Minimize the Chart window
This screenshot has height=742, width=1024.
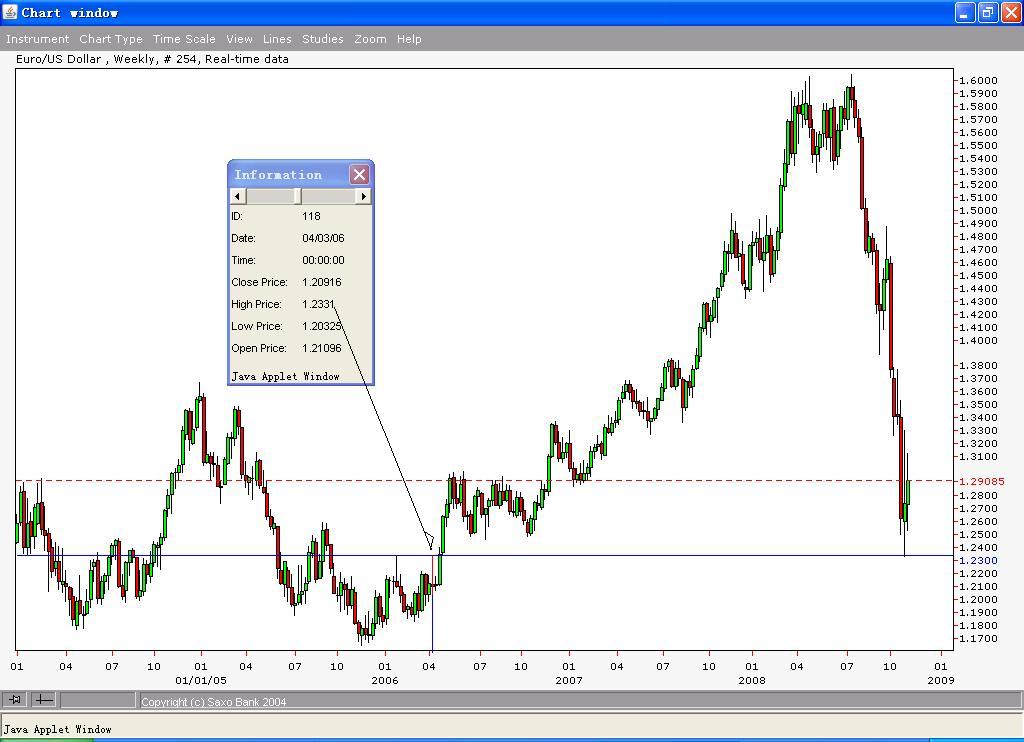[965, 12]
